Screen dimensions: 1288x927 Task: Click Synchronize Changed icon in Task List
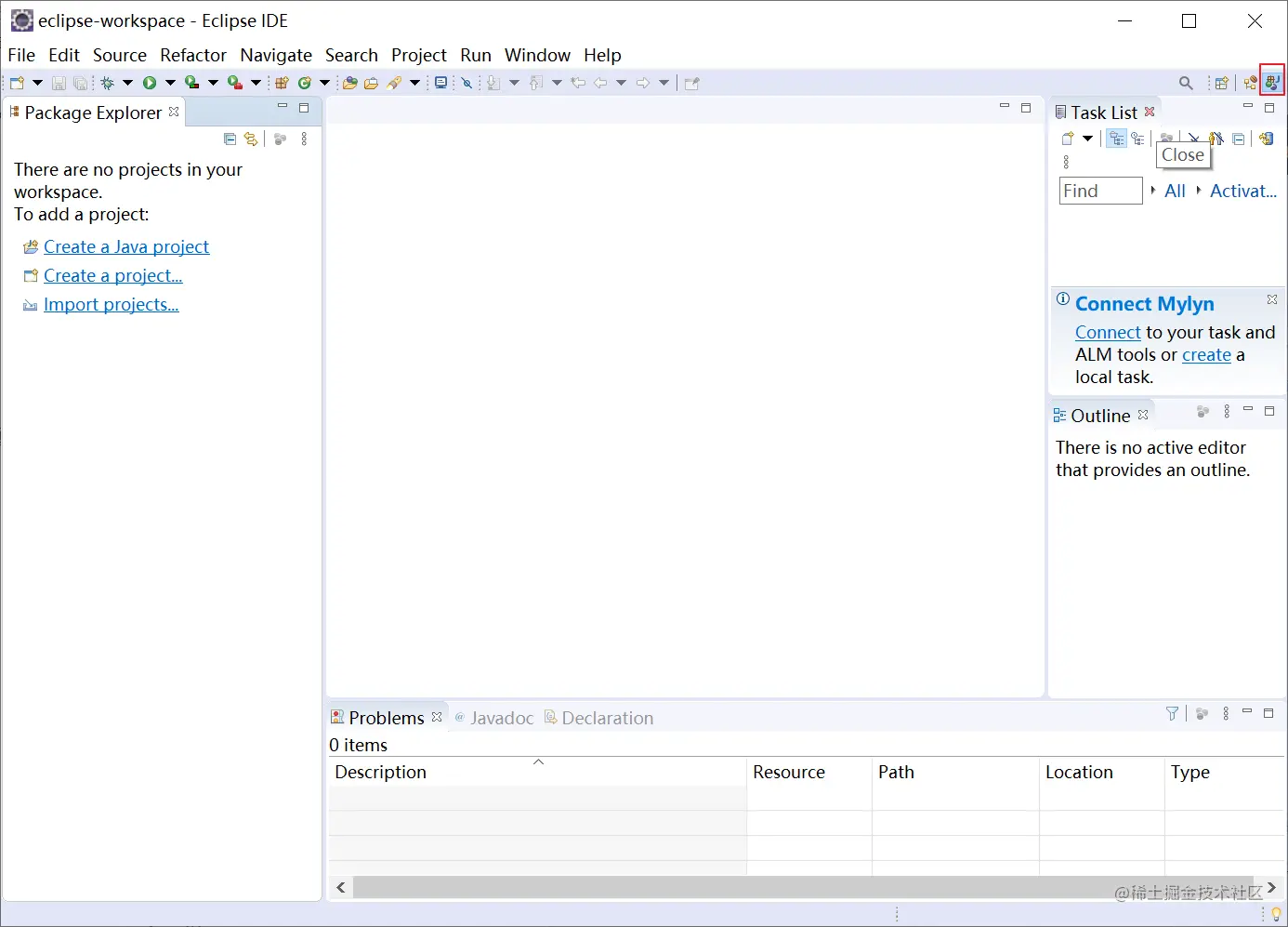(x=1266, y=139)
